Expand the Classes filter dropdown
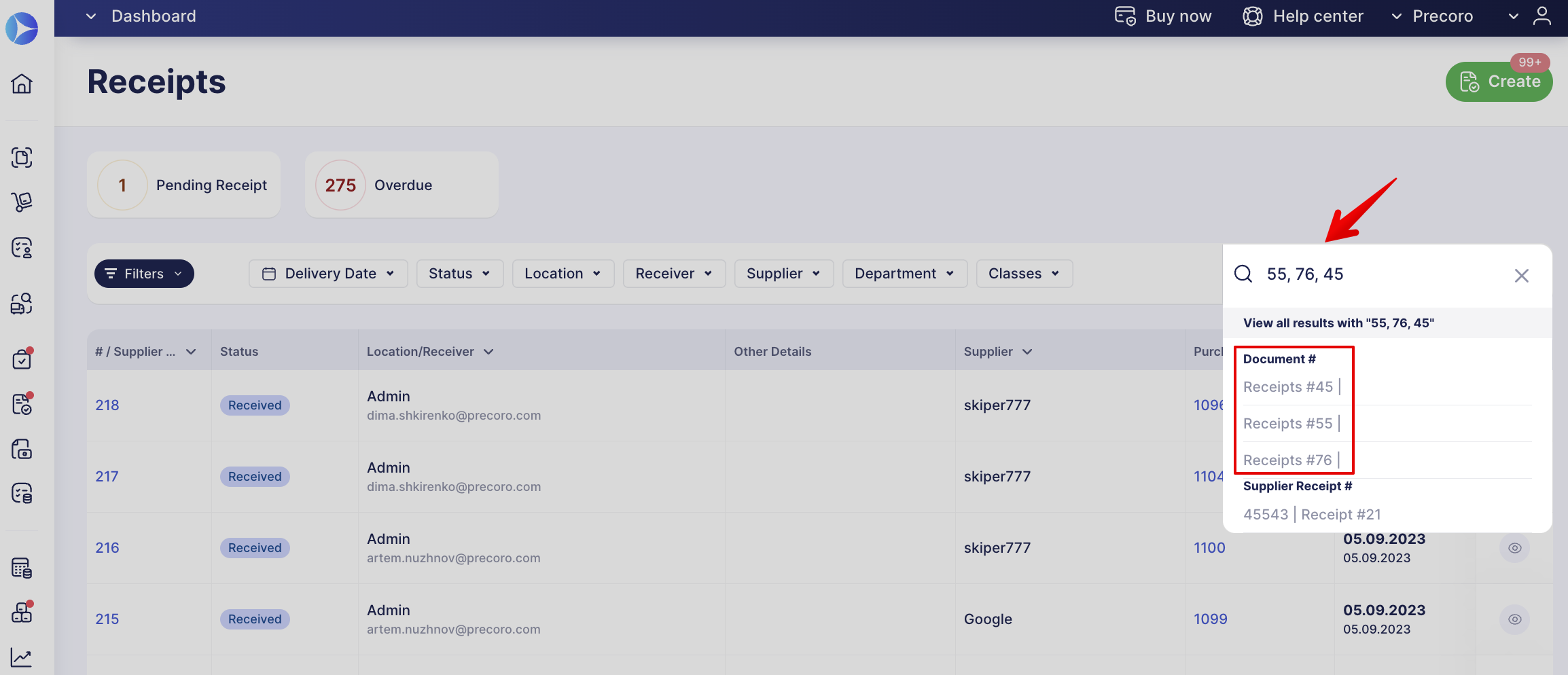Viewport: 1568px width, 675px height. tap(1024, 274)
